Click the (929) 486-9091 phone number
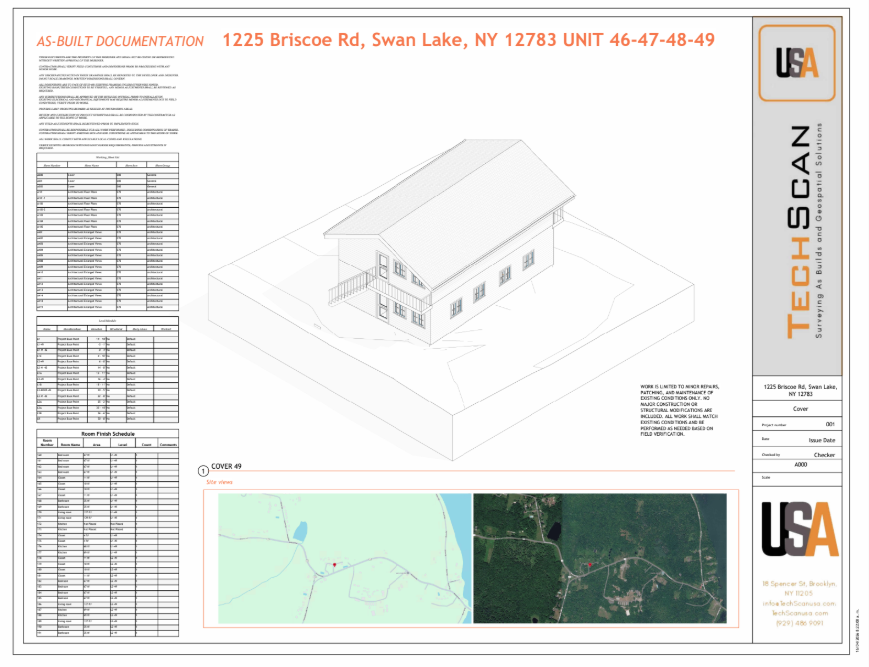The width and height of the screenshot is (869, 667). pyautogui.click(x=798, y=622)
